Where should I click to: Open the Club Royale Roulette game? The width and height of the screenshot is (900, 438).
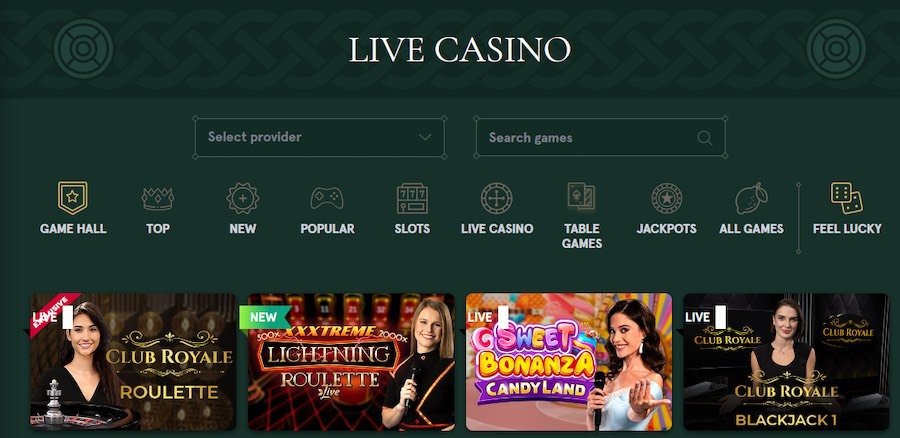[133, 362]
